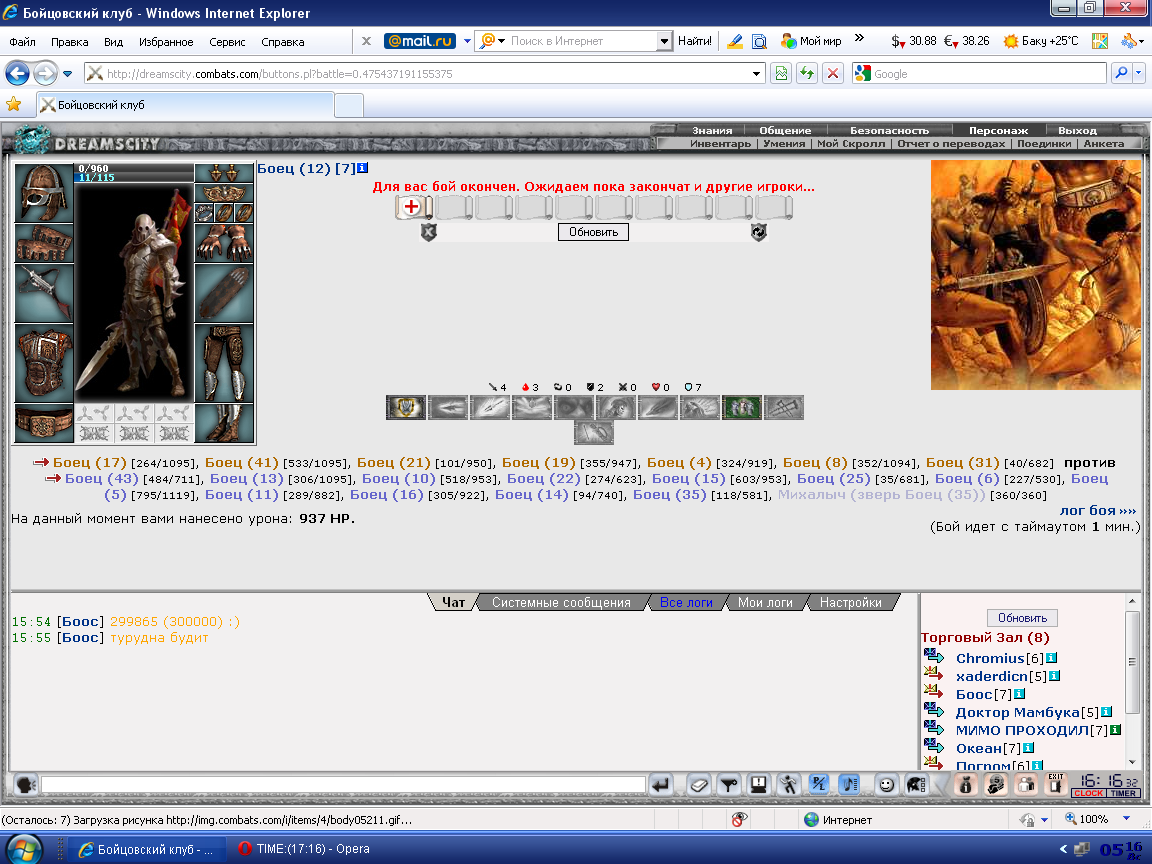Click the shield equipment slot

pyautogui.click(x=224, y=293)
